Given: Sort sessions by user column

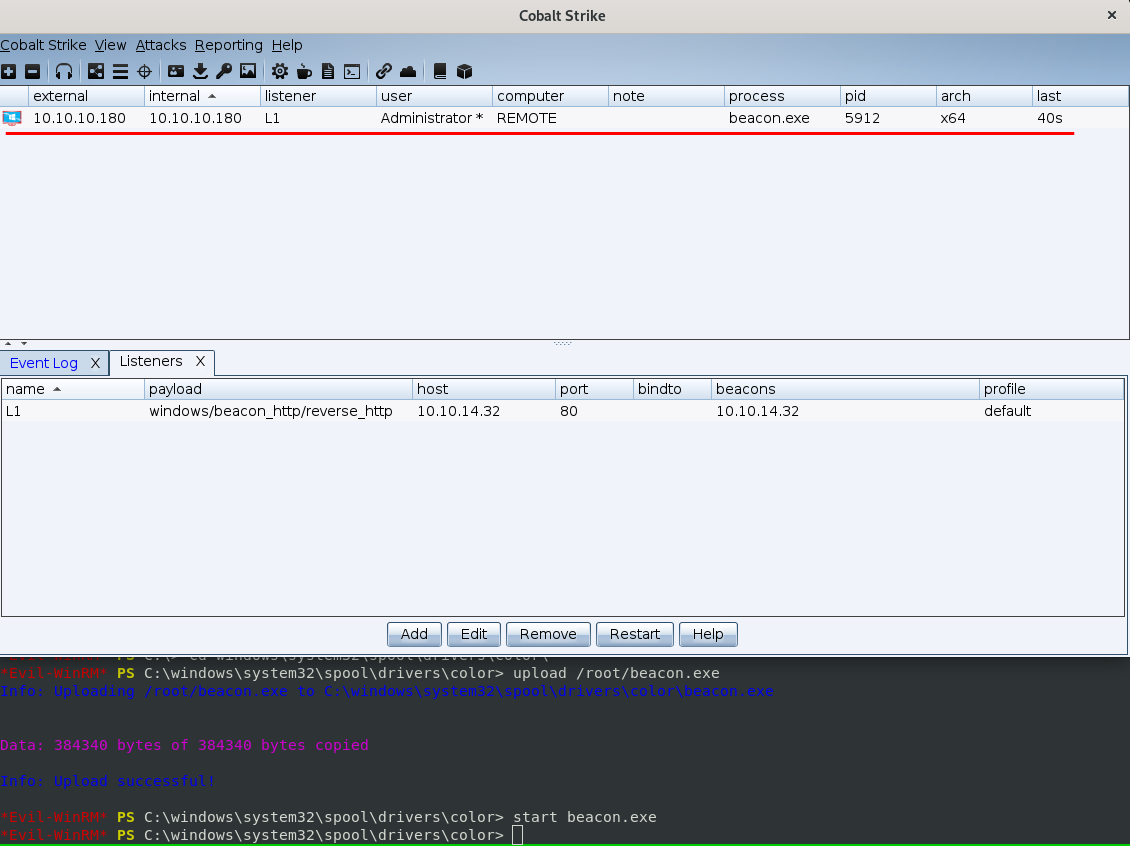Looking at the screenshot, I should [x=435, y=96].
